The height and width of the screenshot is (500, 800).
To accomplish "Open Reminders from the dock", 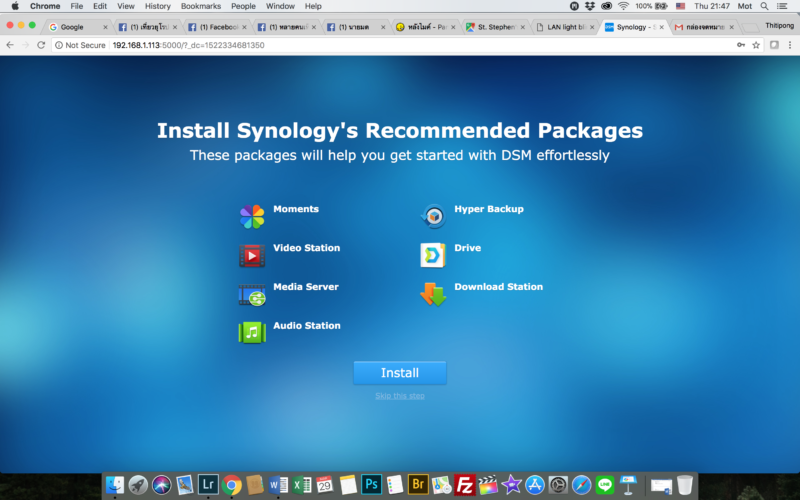I will [x=394, y=485].
